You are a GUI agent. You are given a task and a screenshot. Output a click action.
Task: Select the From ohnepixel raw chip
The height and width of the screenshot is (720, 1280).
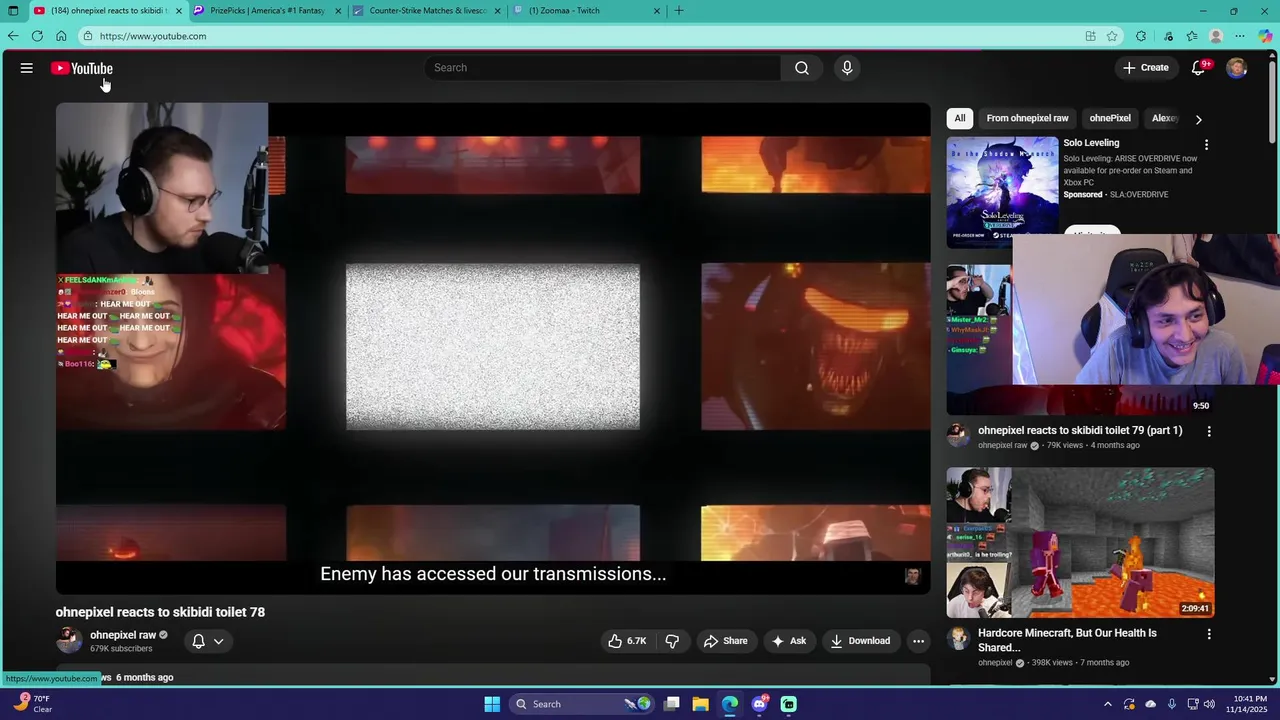pyautogui.click(x=1027, y=118)
